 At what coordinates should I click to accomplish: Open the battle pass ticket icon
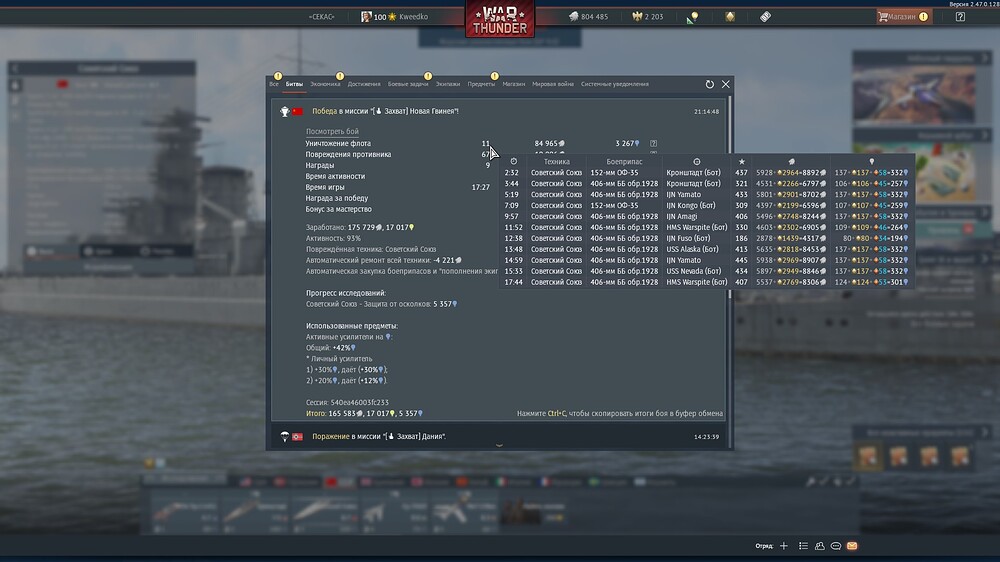pyautogui.click(x=765, y=17)
